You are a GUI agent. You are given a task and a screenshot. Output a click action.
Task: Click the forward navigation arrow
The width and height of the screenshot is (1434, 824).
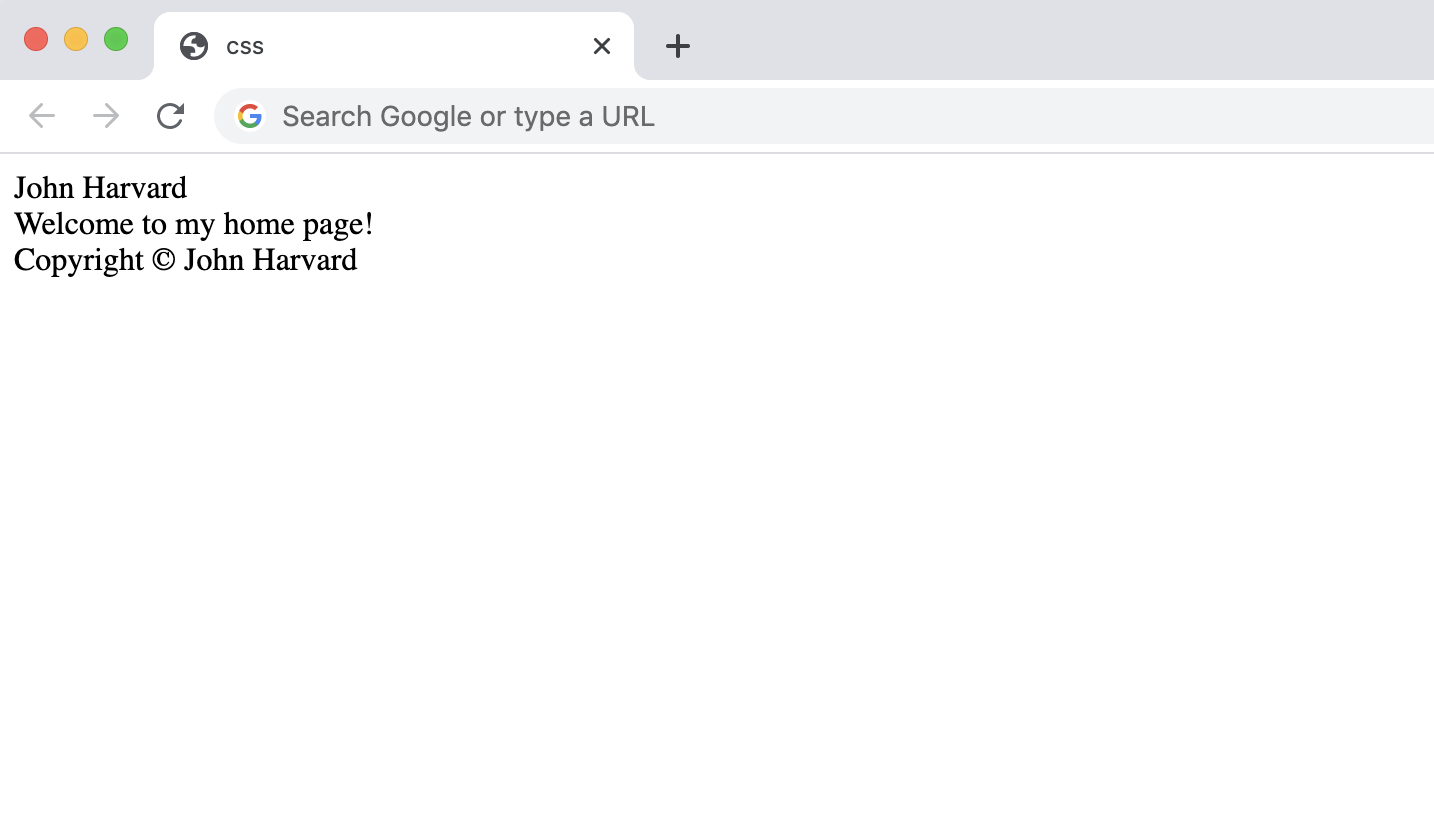[106, 116]
